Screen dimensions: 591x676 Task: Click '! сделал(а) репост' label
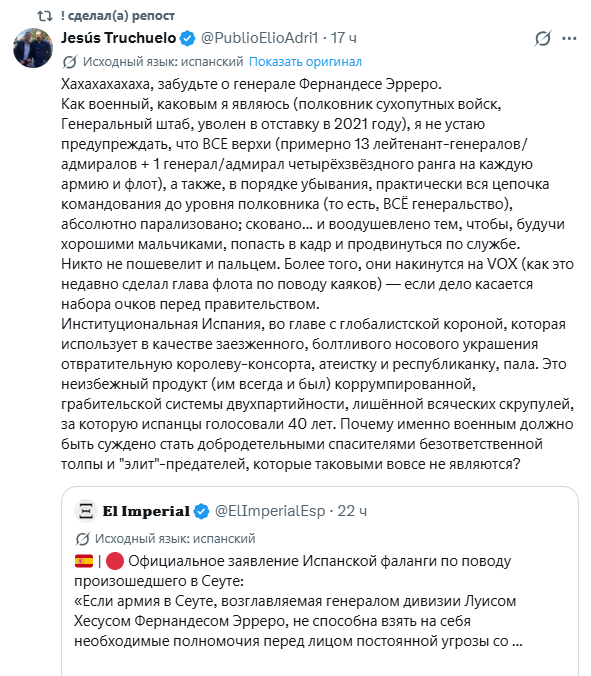pos(117,16)
